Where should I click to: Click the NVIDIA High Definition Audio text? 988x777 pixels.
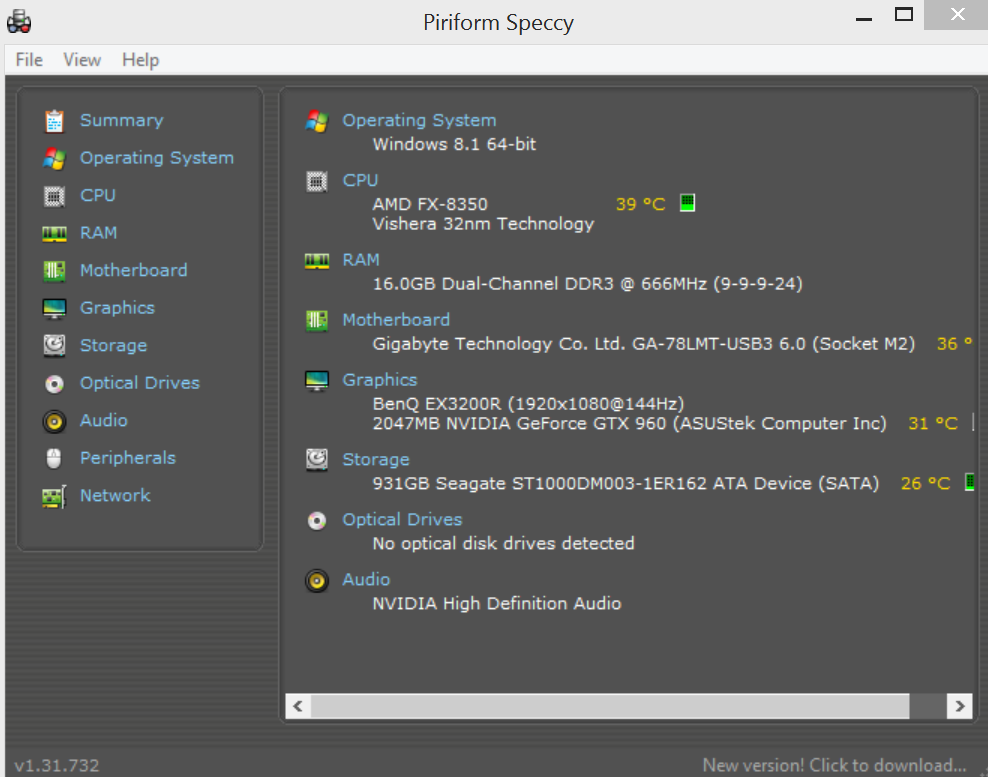(497, 604)
